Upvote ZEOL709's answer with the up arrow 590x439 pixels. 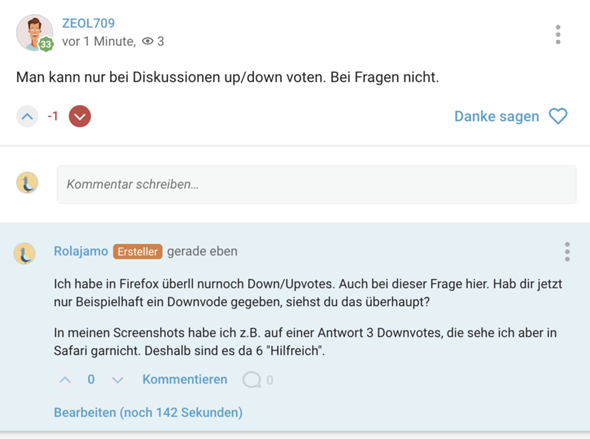(27, 116)
